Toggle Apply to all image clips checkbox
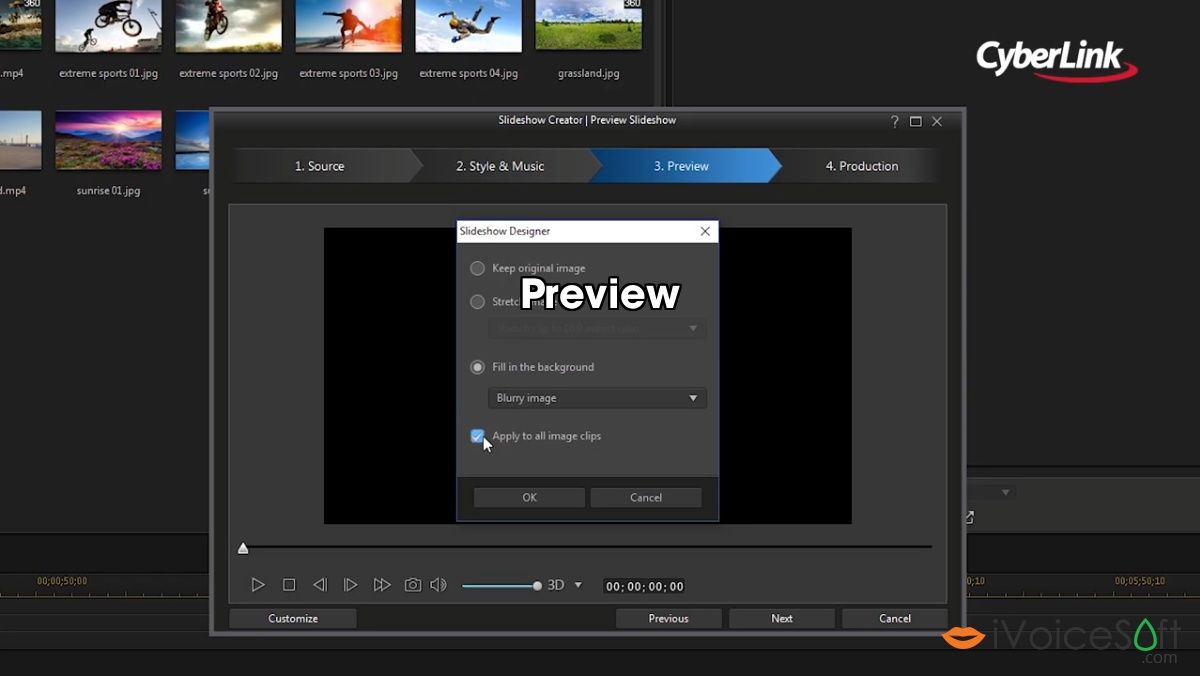The image size is (1200, 676). click(x=478, y=436)
